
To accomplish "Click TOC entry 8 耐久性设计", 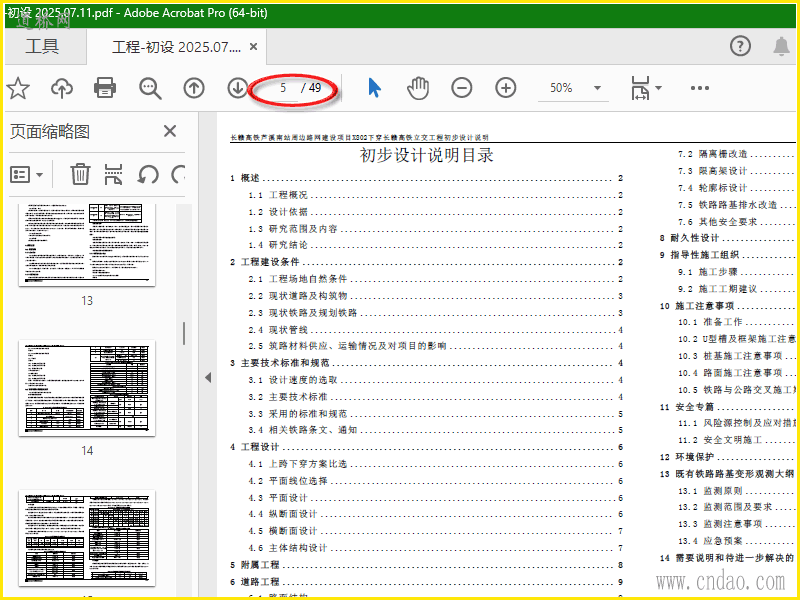I will 727,238.
